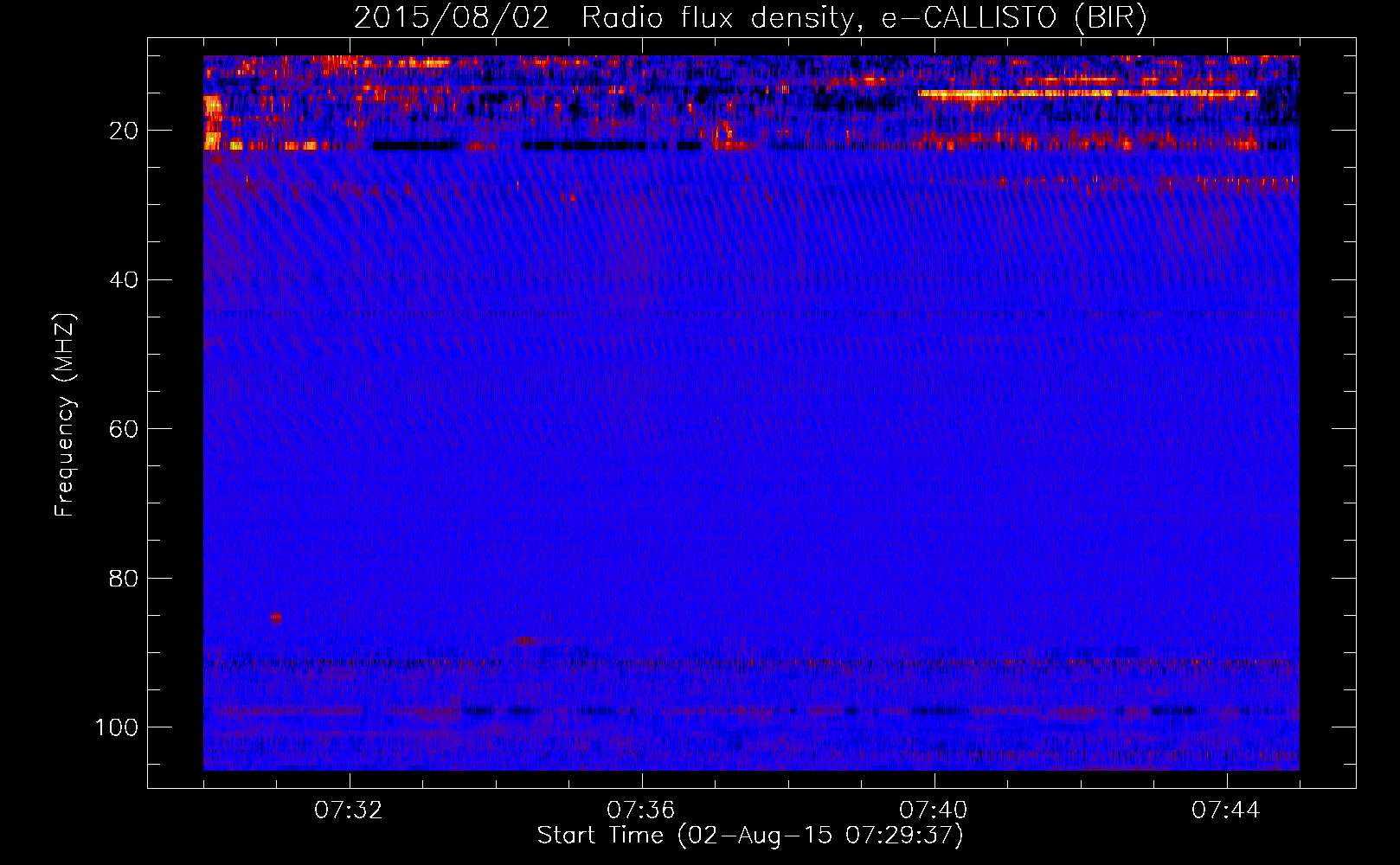Click the small red spot near 85 MHz

[x=277, y=618]
